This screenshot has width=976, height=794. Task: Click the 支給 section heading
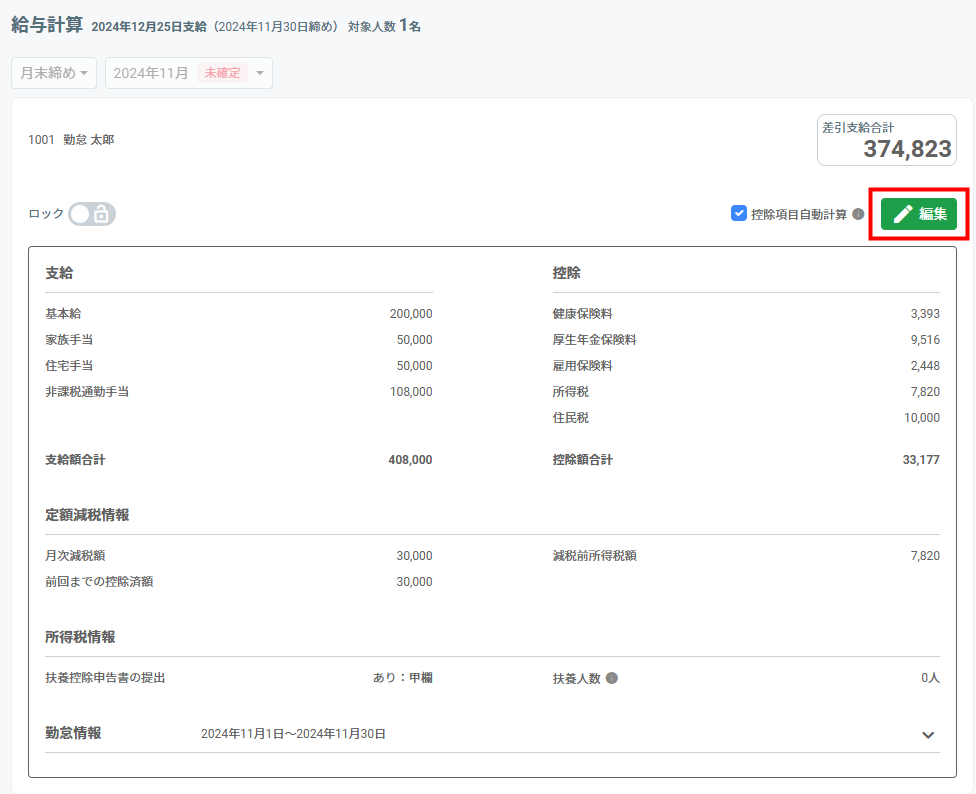click(x=59, y=273)
